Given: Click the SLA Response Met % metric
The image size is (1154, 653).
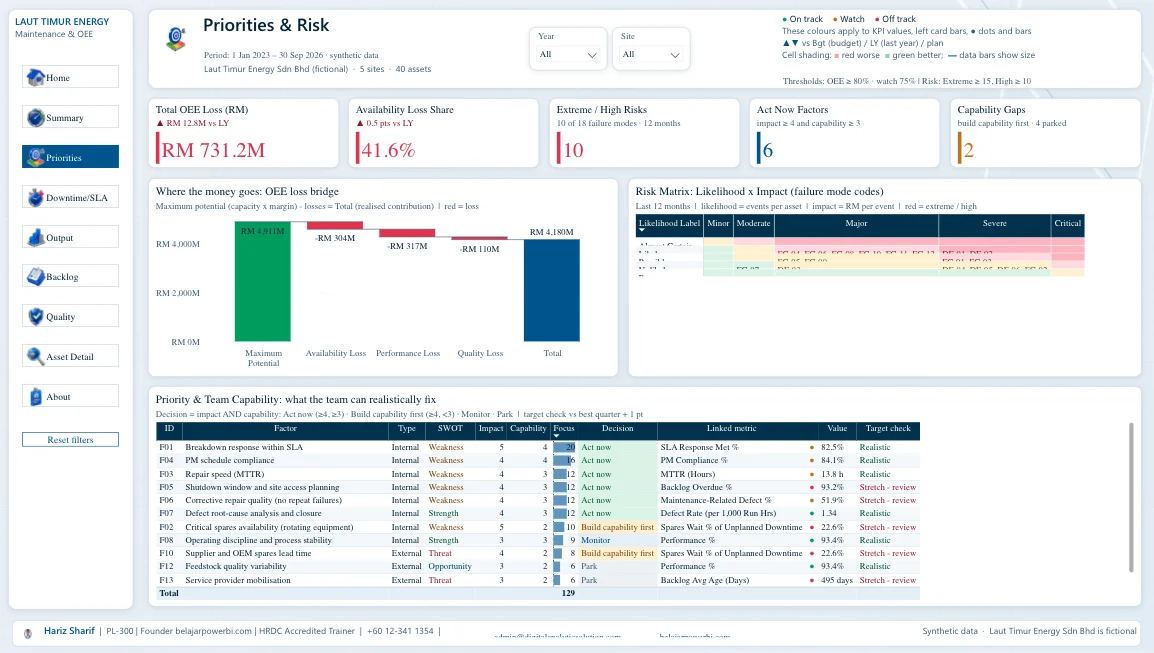Looking at the screenshot, I should click(699, 447).
